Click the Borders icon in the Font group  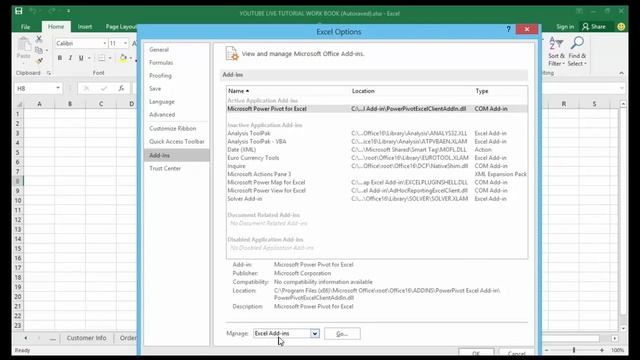point(101,58)
